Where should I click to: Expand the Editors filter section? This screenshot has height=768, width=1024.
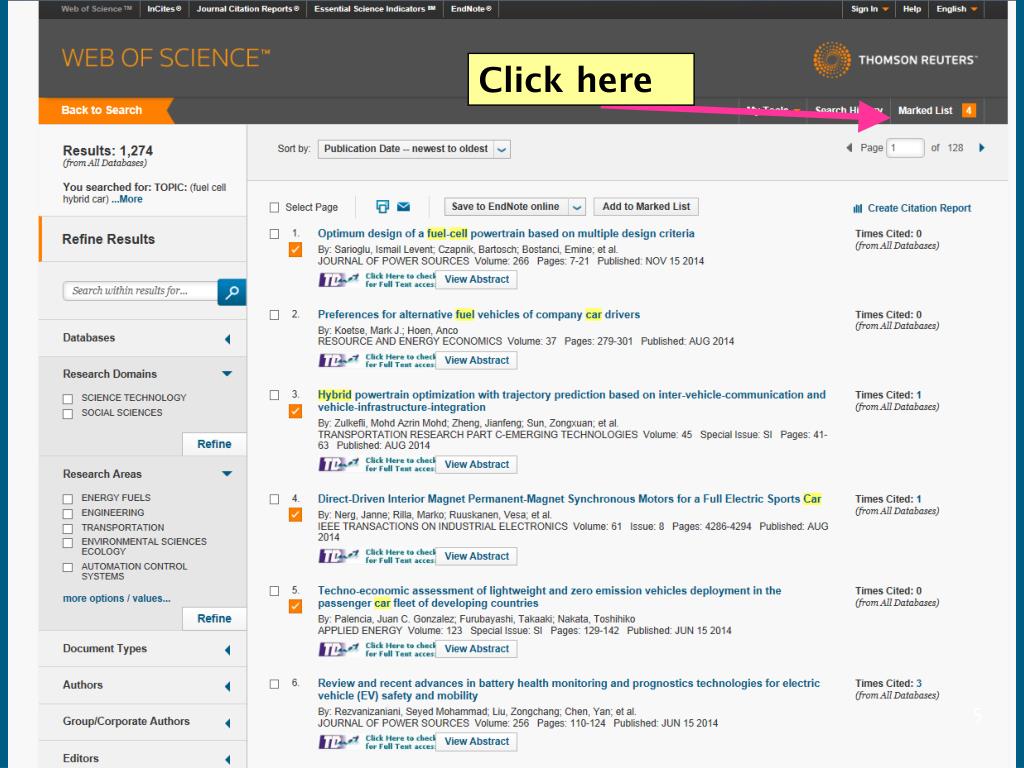pos(227,760)
